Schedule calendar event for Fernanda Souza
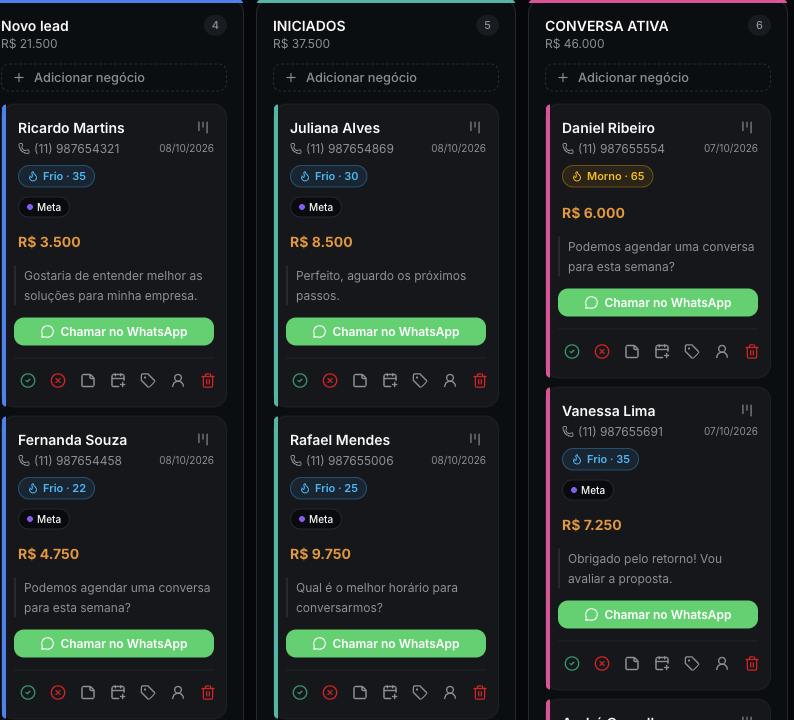The height and width of the screenshot is (720, 794). (x=118, y=692)
